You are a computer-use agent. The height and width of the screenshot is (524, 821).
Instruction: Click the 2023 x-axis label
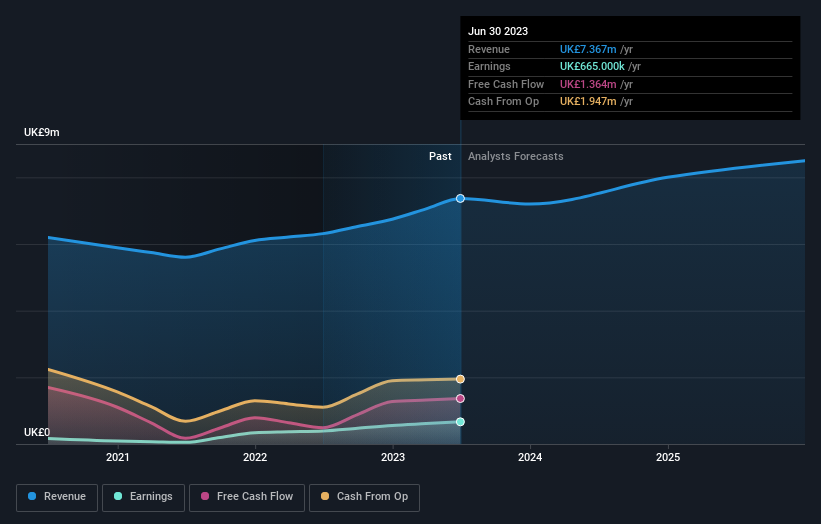393,458
